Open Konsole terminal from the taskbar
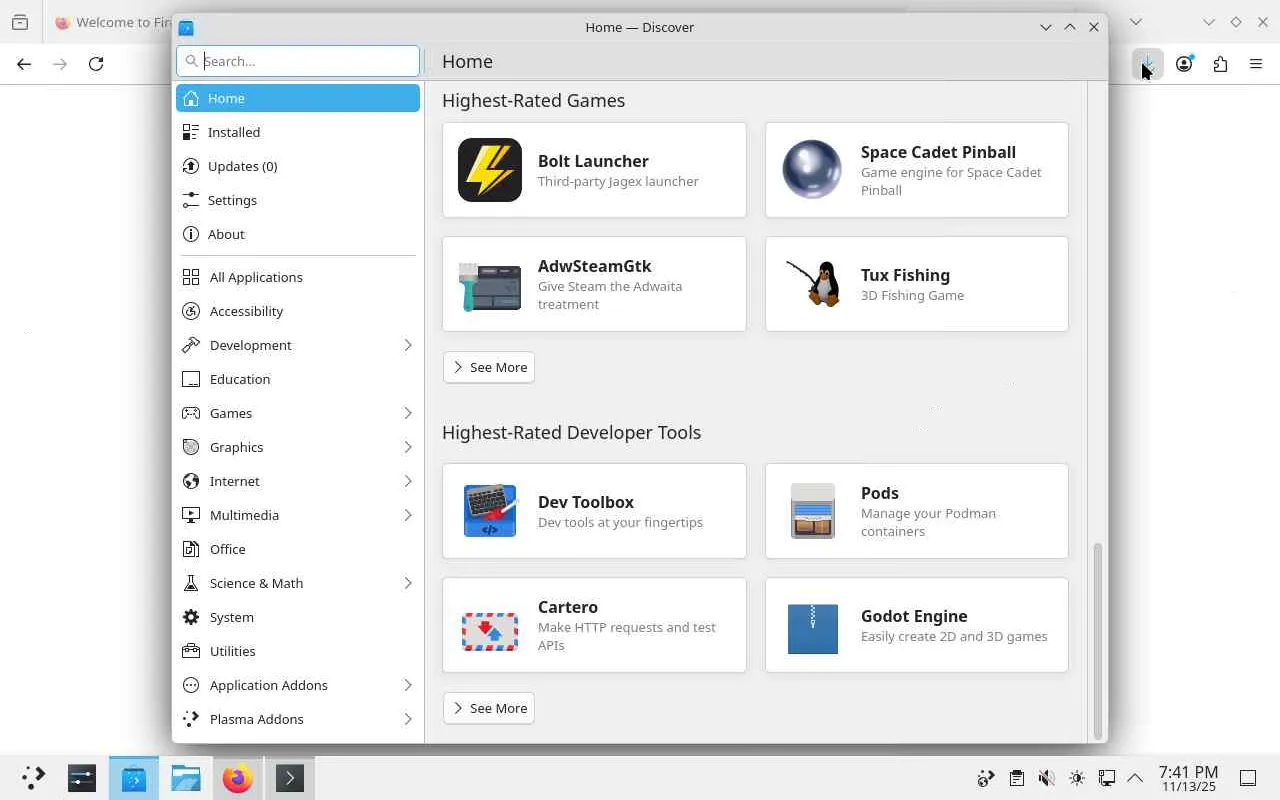 click(290, 778)
